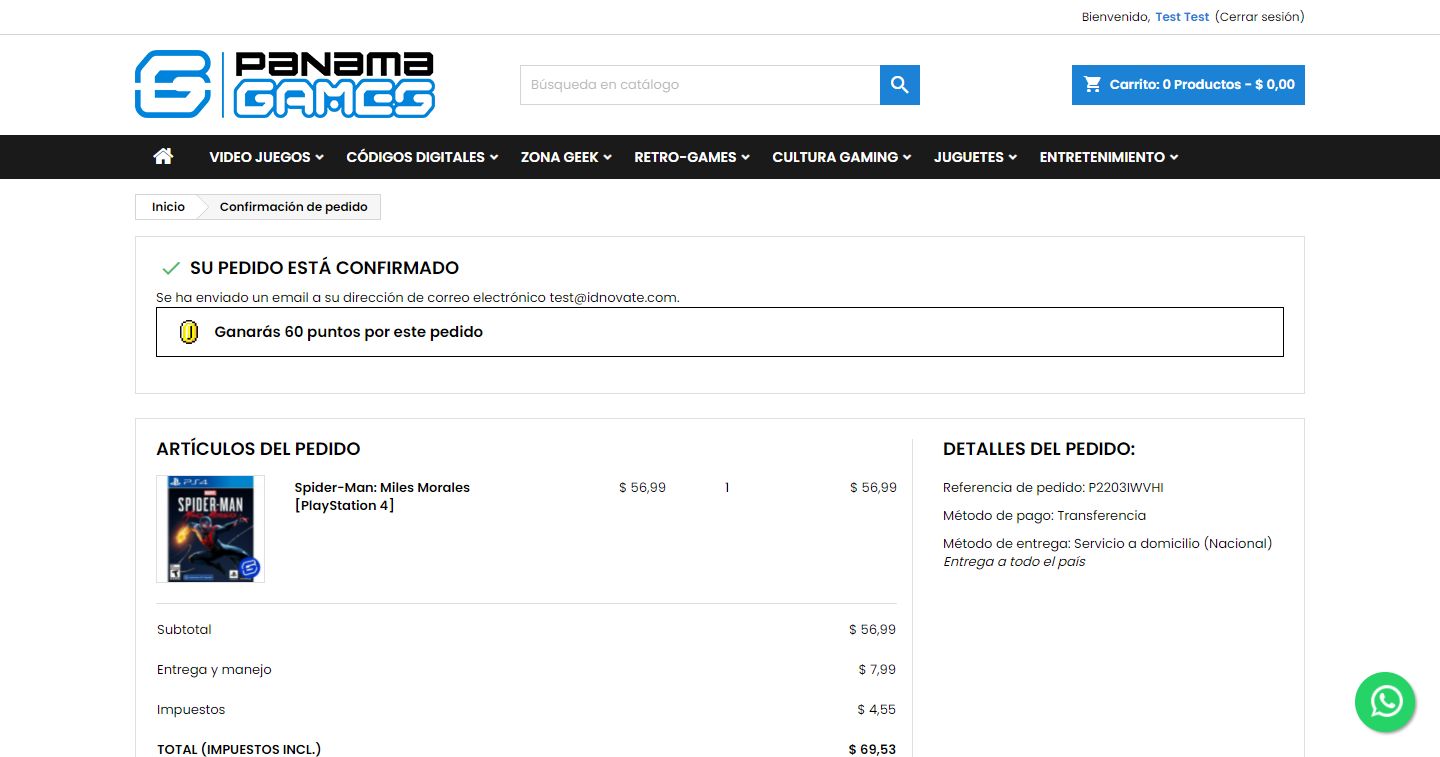The height and width of the screenshot is (757, 1440).
Task: Open the WhatsApp chat bubble
Action: [x=1385, y=702]
